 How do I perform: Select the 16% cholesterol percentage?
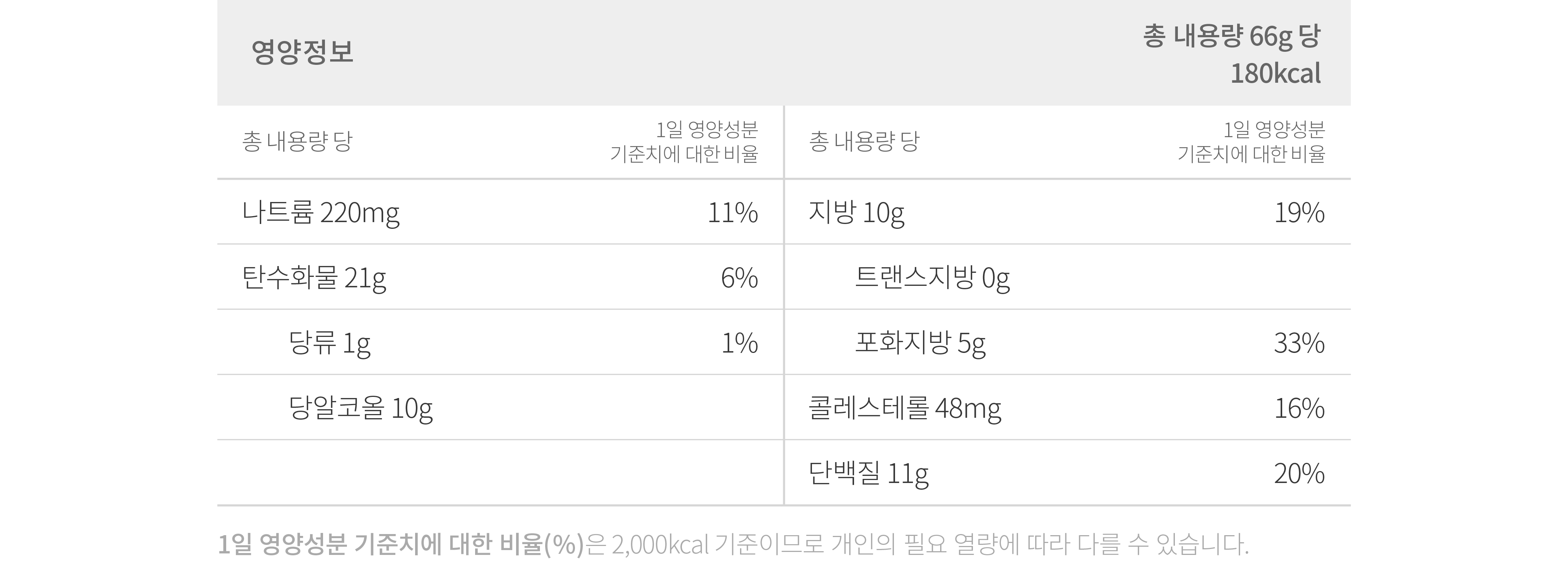pyautogui.click(x=1300, y=408)
